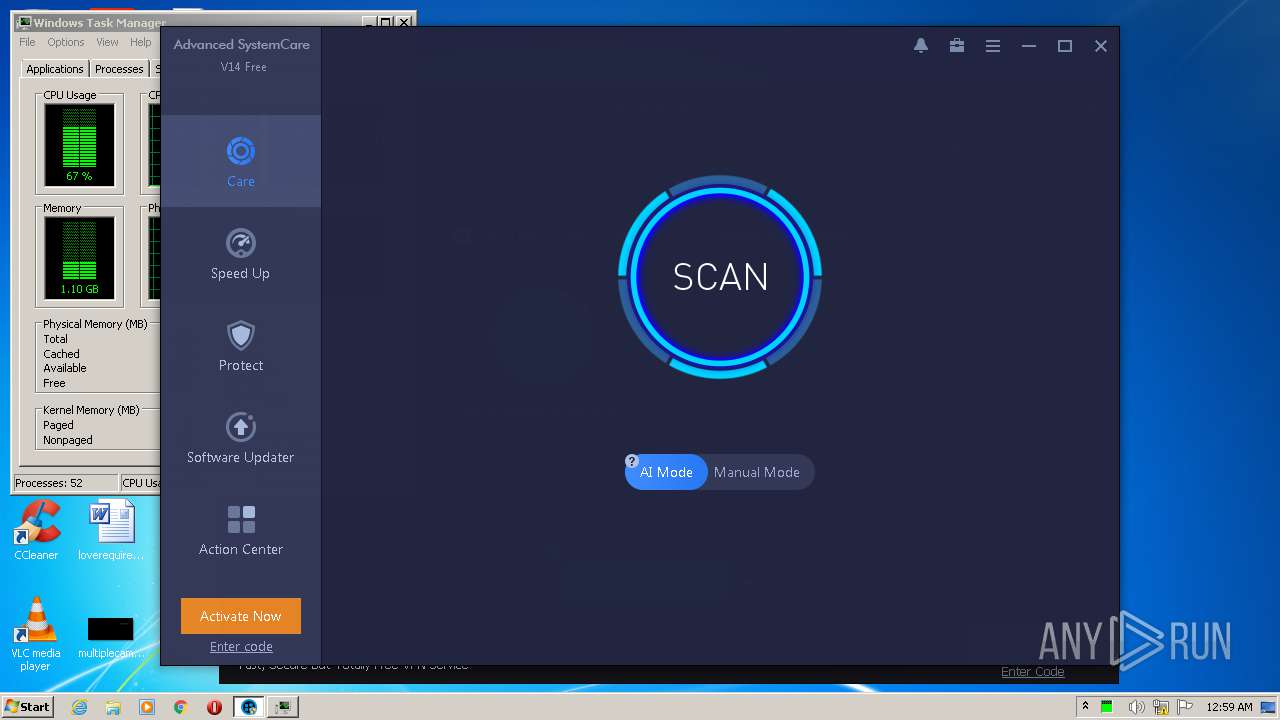Screen dimensions: 1280x720
Task: Click Enter code link under Activate Now
Action: pos(241,647)
